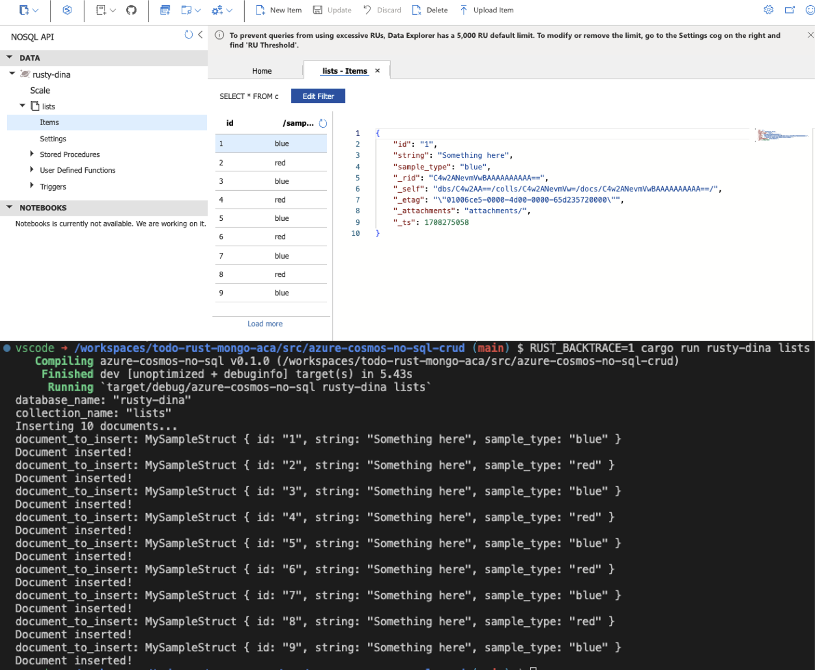
Task: Click the Update toolbar button
Action: click(x=332, y=10)
